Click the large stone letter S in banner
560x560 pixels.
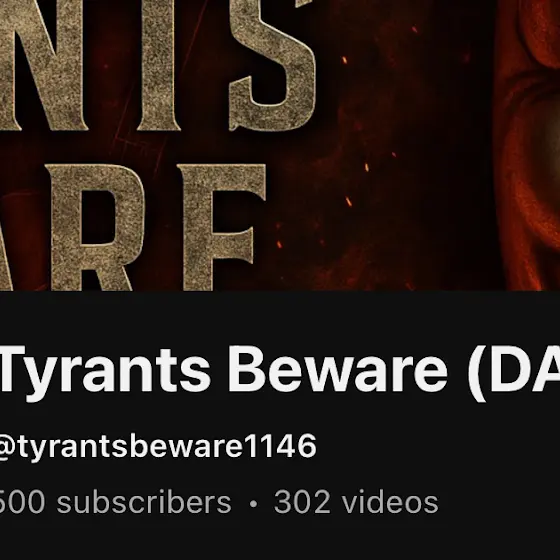point(272,64)
